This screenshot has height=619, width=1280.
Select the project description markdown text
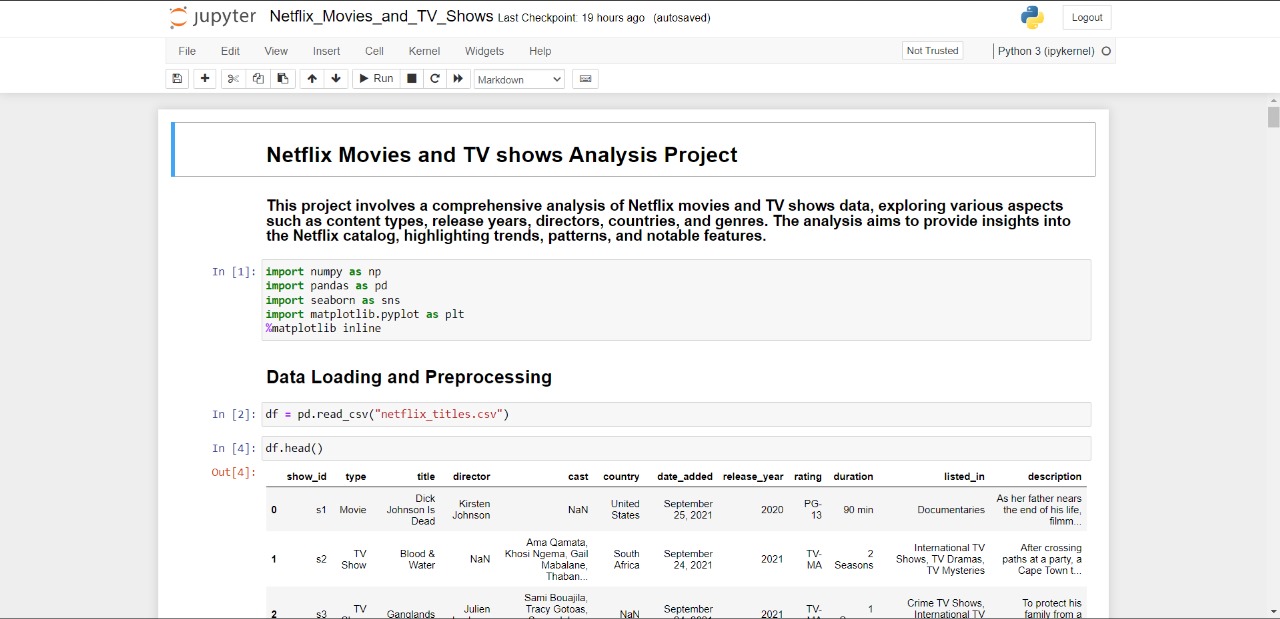pyautogui.click(x=668, y=220)
